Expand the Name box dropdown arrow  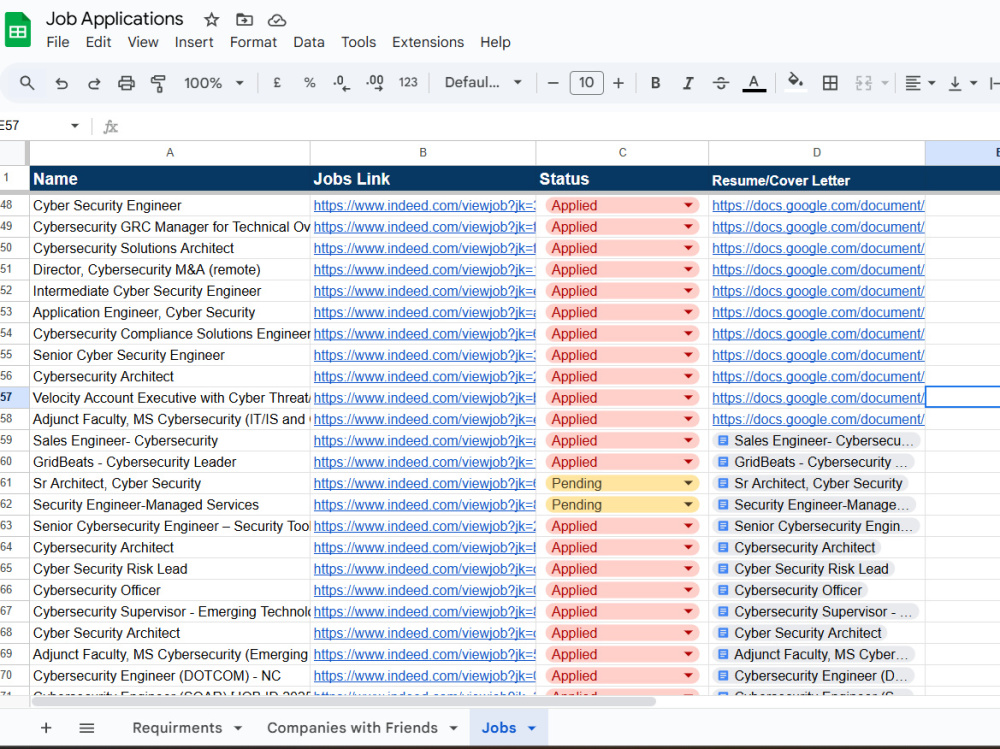click(x=75, y=126)
